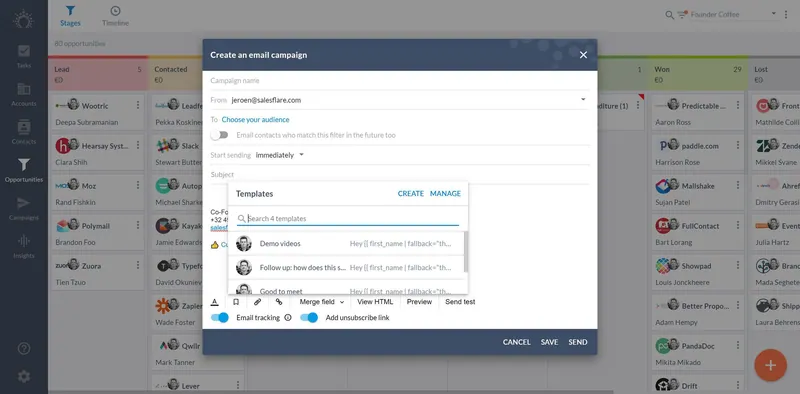Click the Email tracking info icon
Screen dimensions: 800x394
[x=288, y=317]
